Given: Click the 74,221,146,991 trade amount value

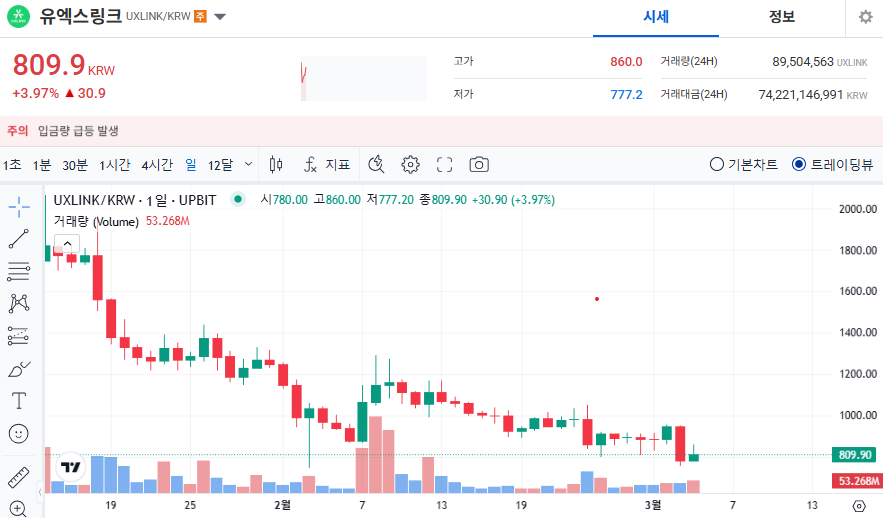Looking at the screenshot, I should click(x=800, y=94).
